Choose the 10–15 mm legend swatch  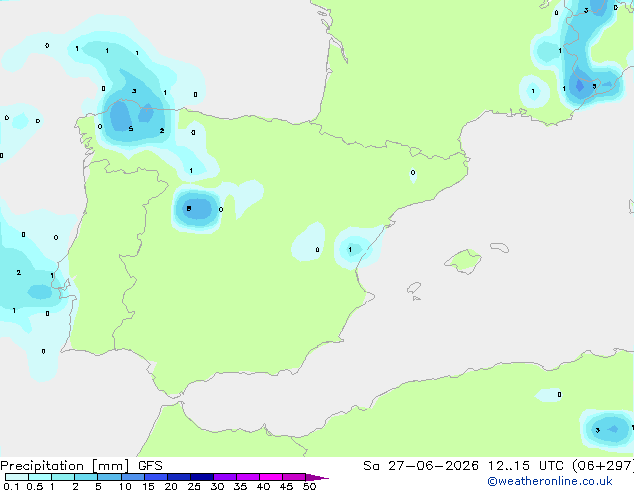[x=133, y=477]
